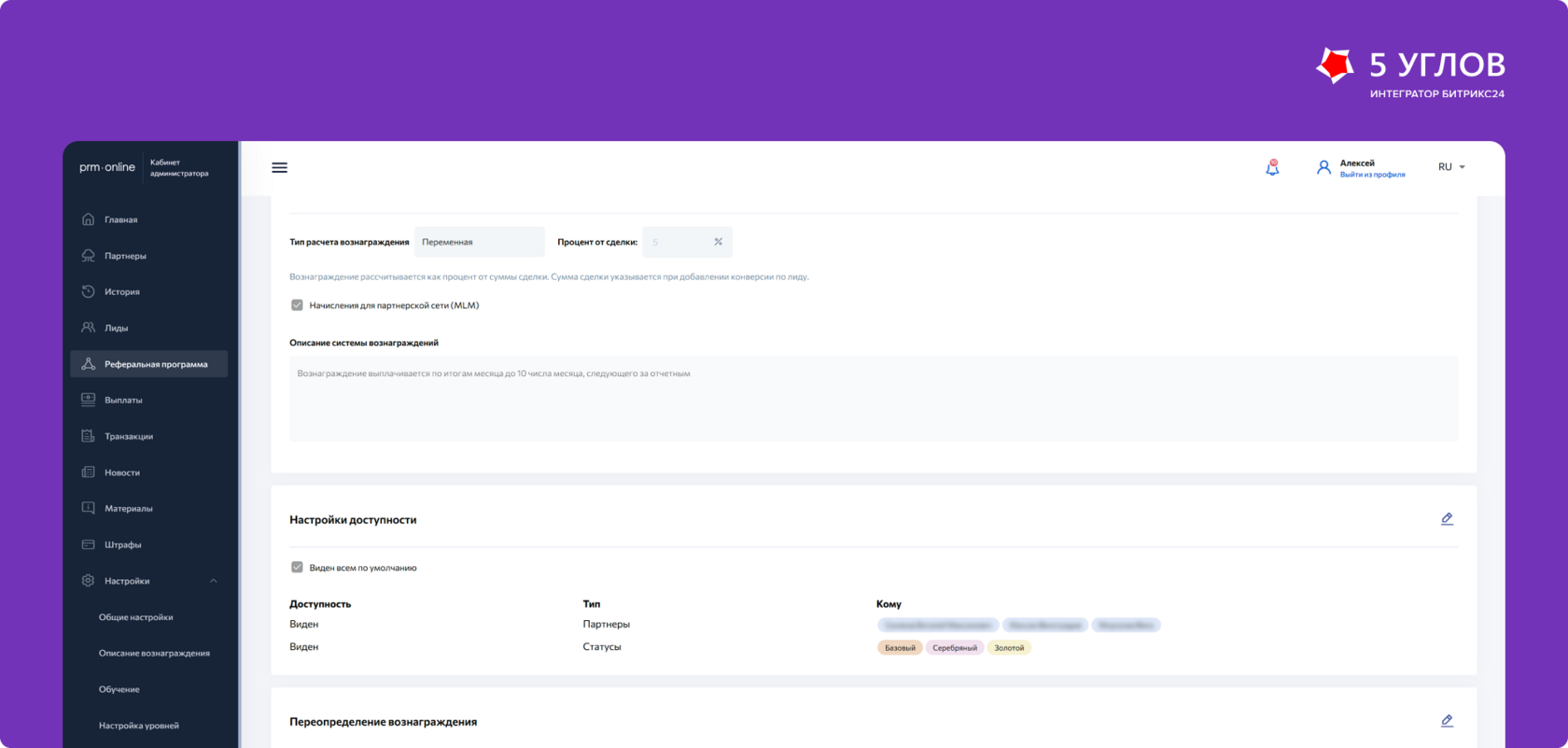
Task: Toggle Начисления для партнерской сети (MLM) checkbox
Action: pos(297,305)
